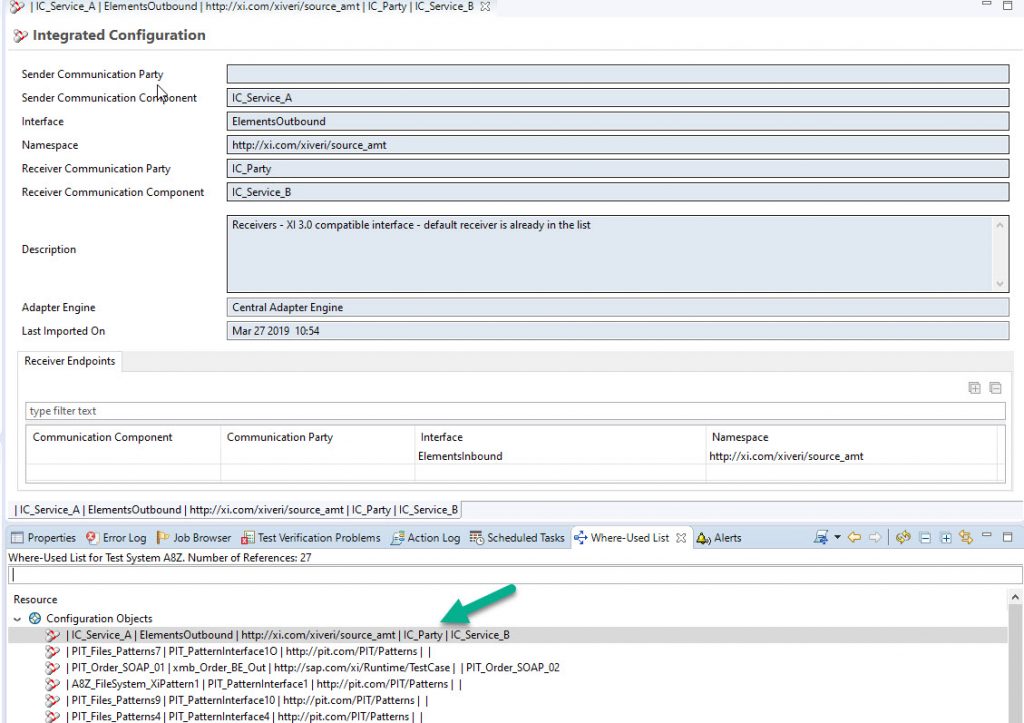Close the Integrated Configuration editor tab
This screenshot has width=1024, height=723.
tap(485, 7)
